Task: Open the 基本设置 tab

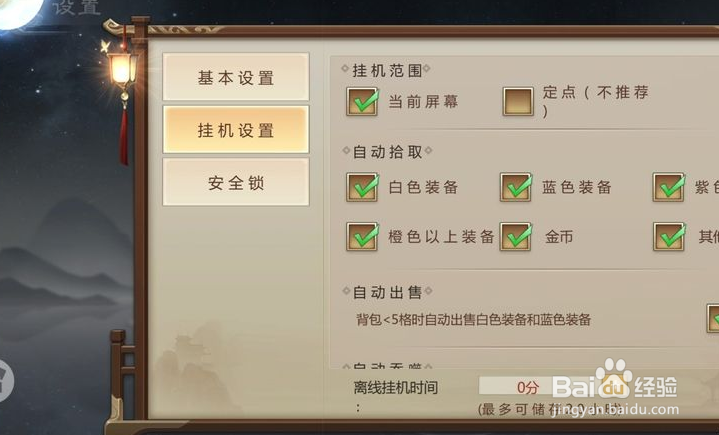Action: [236, 77]
